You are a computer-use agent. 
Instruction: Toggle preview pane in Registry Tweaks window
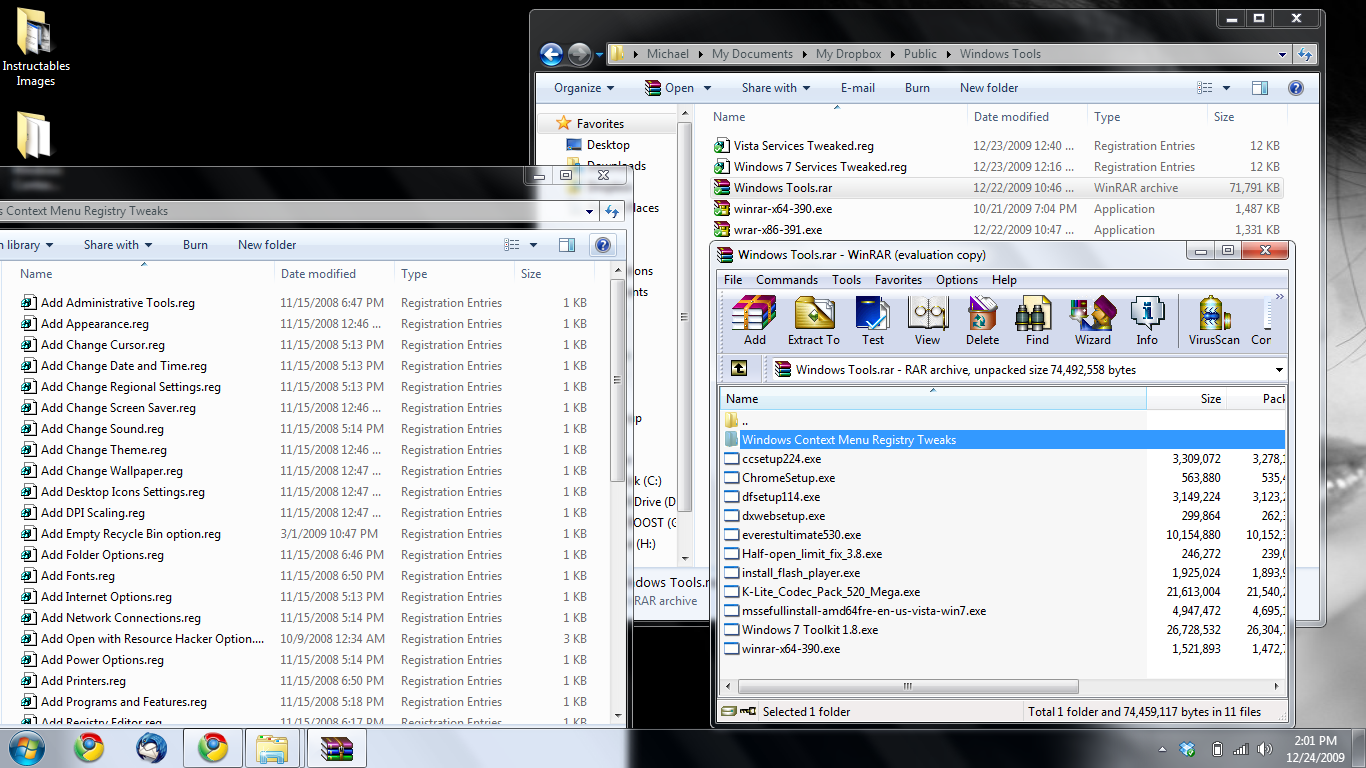(x=567, y=245)
